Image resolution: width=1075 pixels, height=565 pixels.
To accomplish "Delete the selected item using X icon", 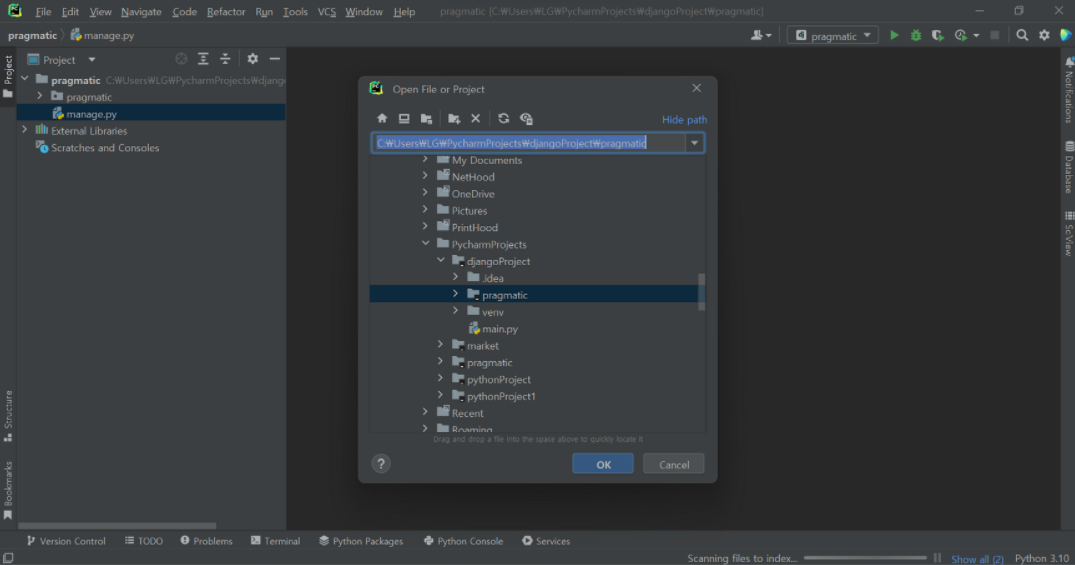I will [x=476, y=119].
